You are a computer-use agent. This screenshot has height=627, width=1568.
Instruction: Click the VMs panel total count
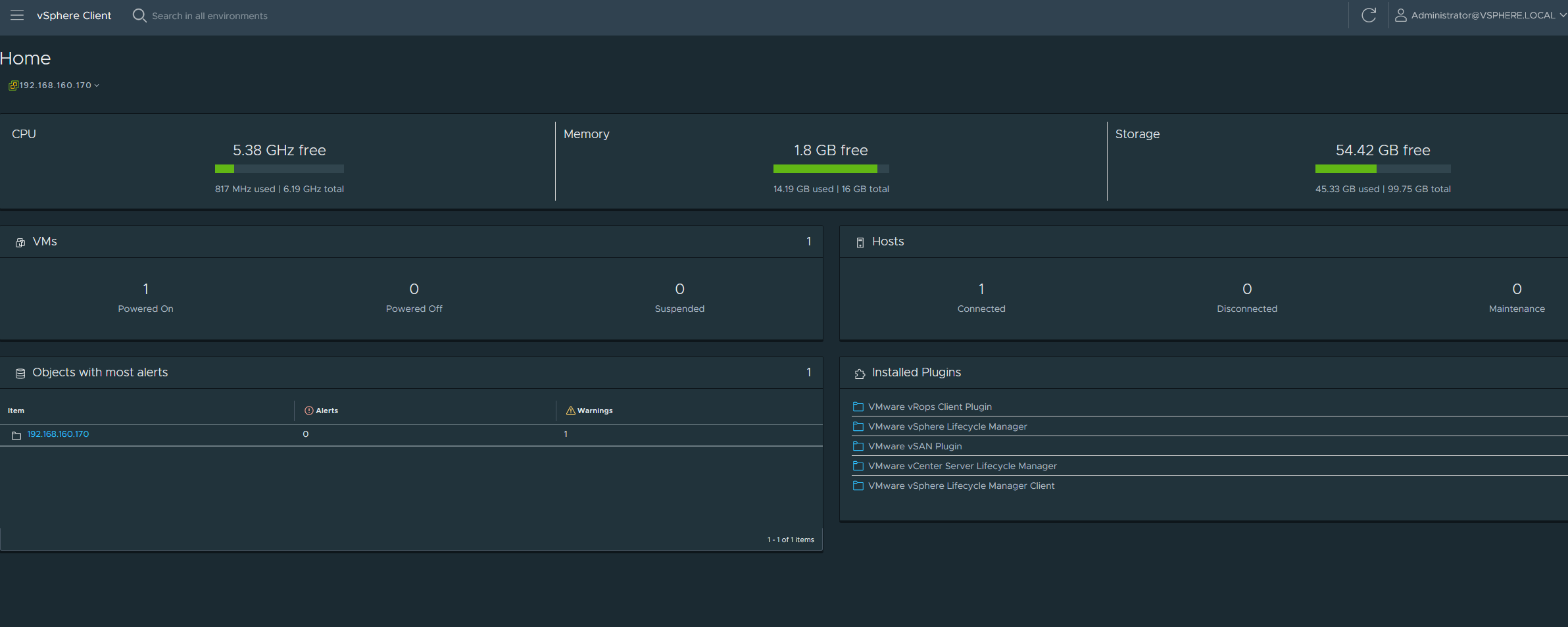[x=809, y=241]
